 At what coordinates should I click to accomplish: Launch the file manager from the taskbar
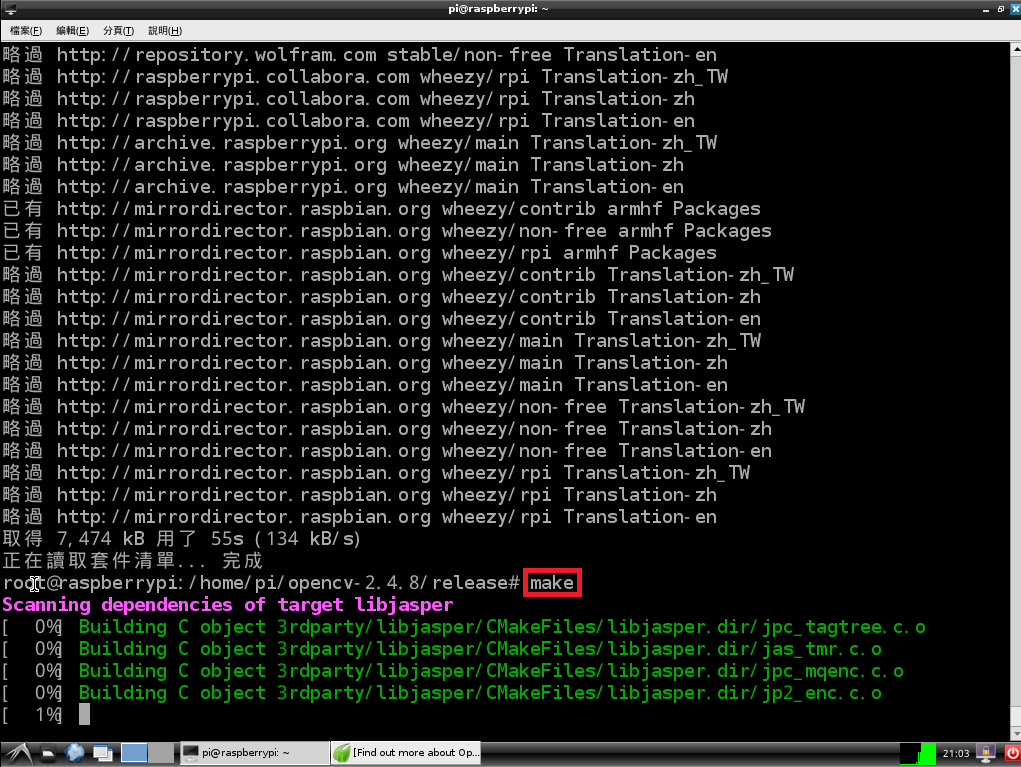(48, 753)
